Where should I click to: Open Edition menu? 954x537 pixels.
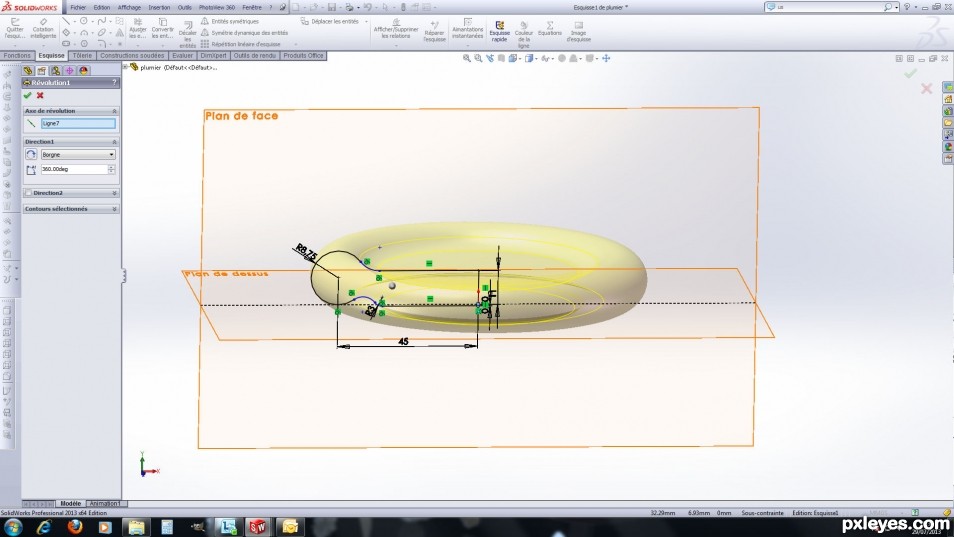click(x=102, y=7)
